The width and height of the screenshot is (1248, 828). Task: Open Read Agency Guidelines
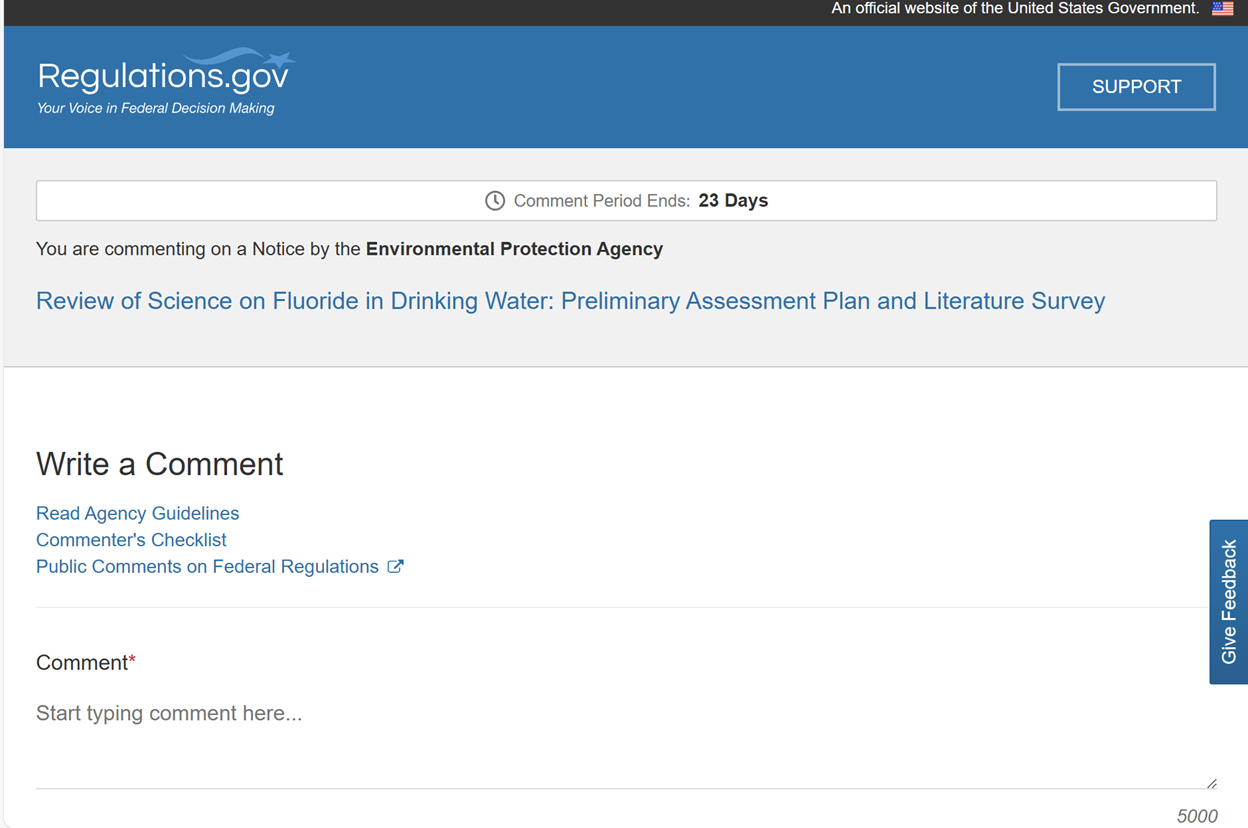coord(137,513)
